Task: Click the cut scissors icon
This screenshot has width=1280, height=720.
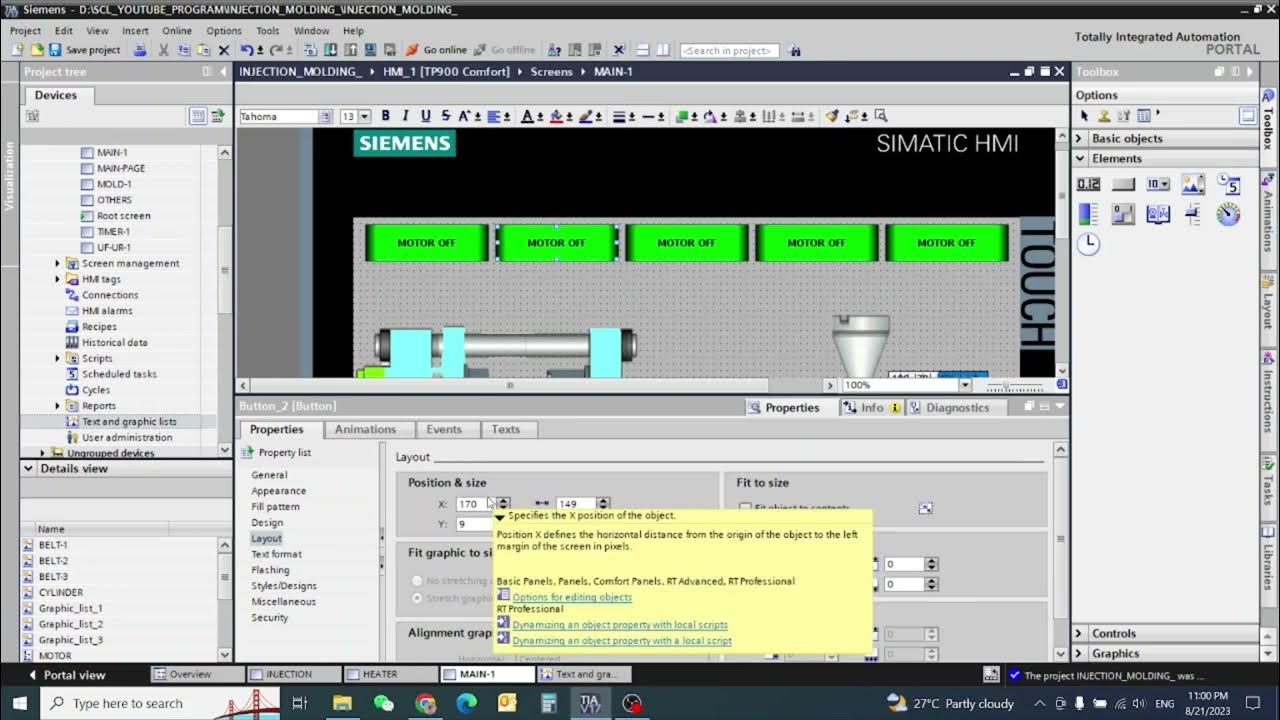Action: click(x=163, y=50)
